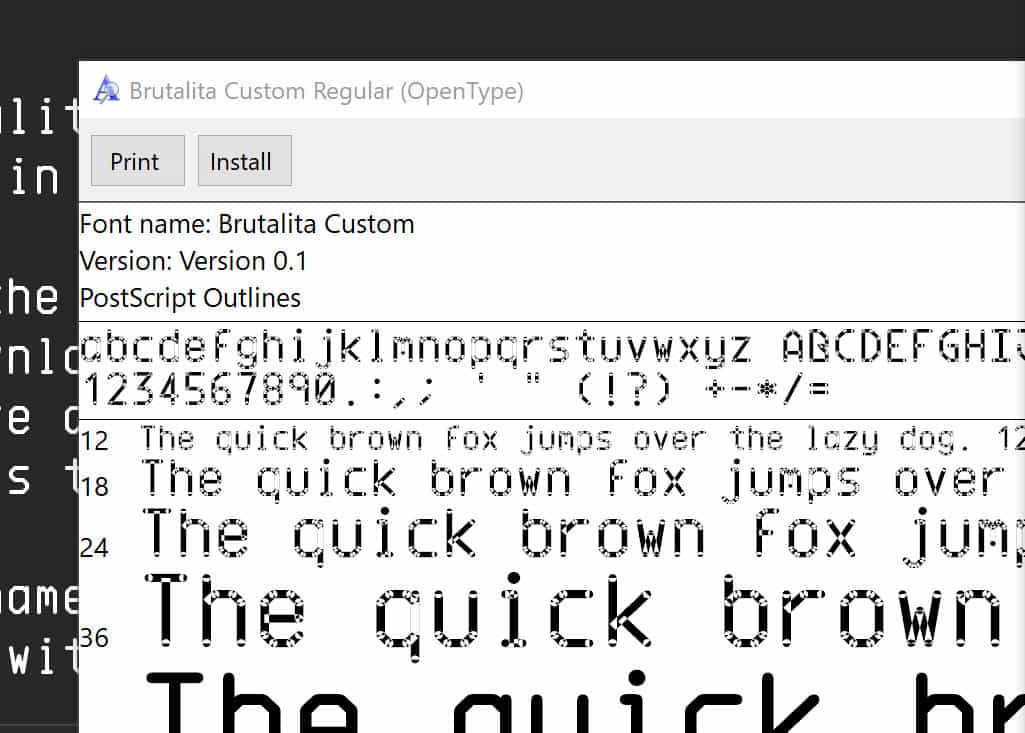Click the 'PostScript Outlines' line
Image resolution: width=1025 pixels, height=733 pixels.
190,298
